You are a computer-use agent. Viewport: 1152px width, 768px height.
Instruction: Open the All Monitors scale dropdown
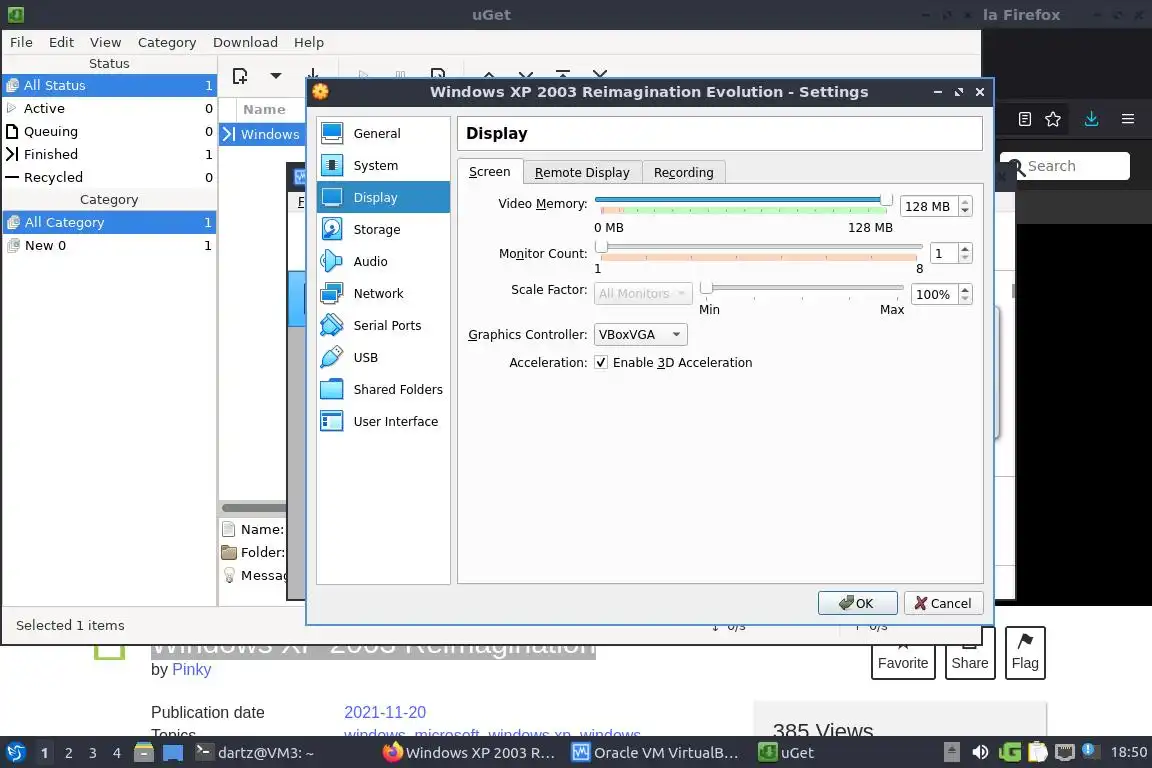tap(643, 293)
